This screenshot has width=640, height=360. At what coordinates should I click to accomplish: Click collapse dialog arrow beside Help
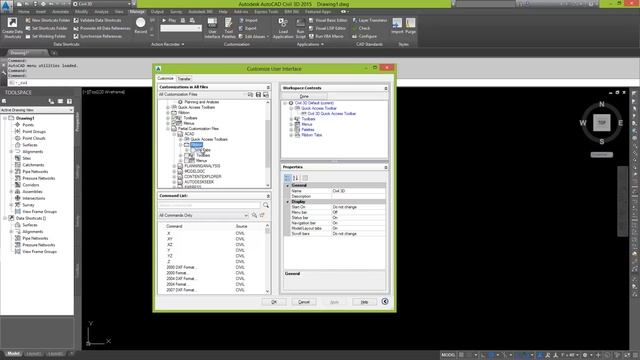(385, 302)
